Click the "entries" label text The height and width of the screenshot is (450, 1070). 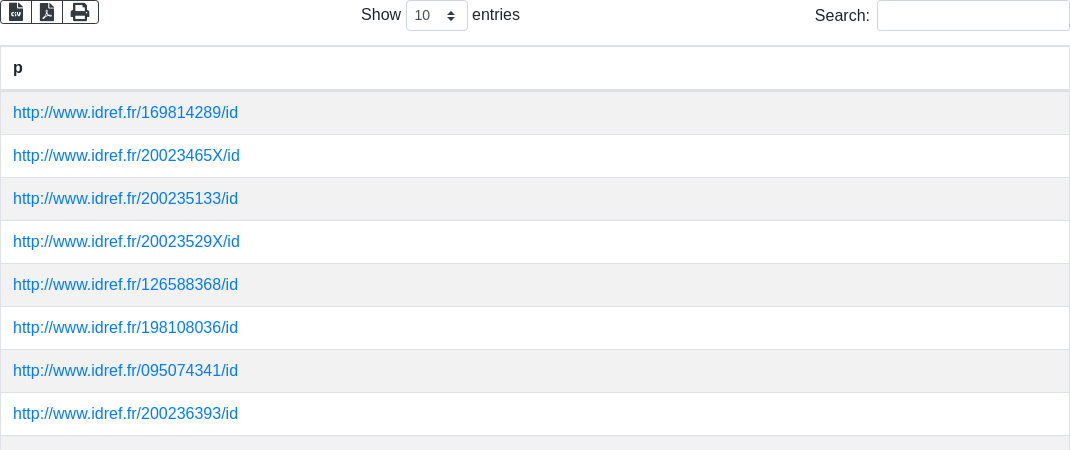click(x=496, y=15)
